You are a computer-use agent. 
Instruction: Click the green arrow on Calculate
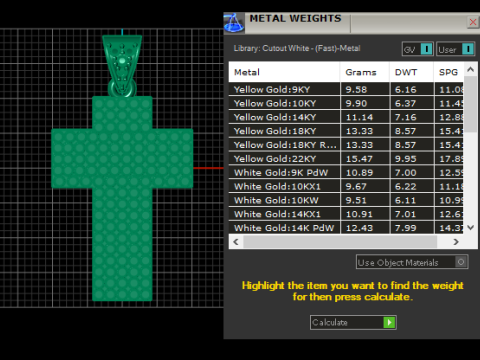[x=389, y=322]
